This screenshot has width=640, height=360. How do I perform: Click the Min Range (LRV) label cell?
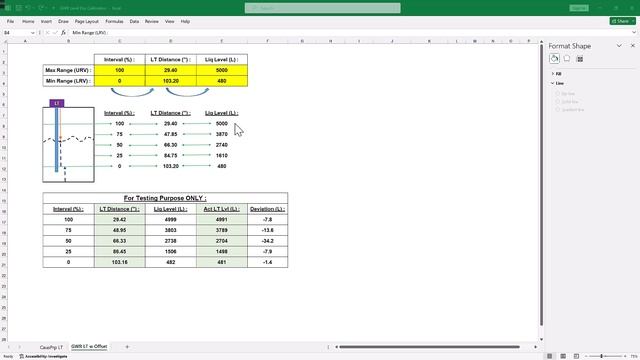[x=68, y=81]
